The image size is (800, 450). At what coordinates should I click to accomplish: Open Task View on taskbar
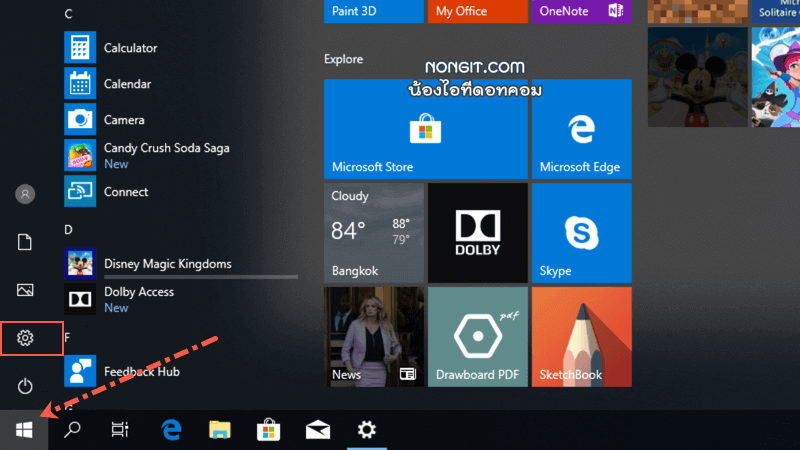120,430
